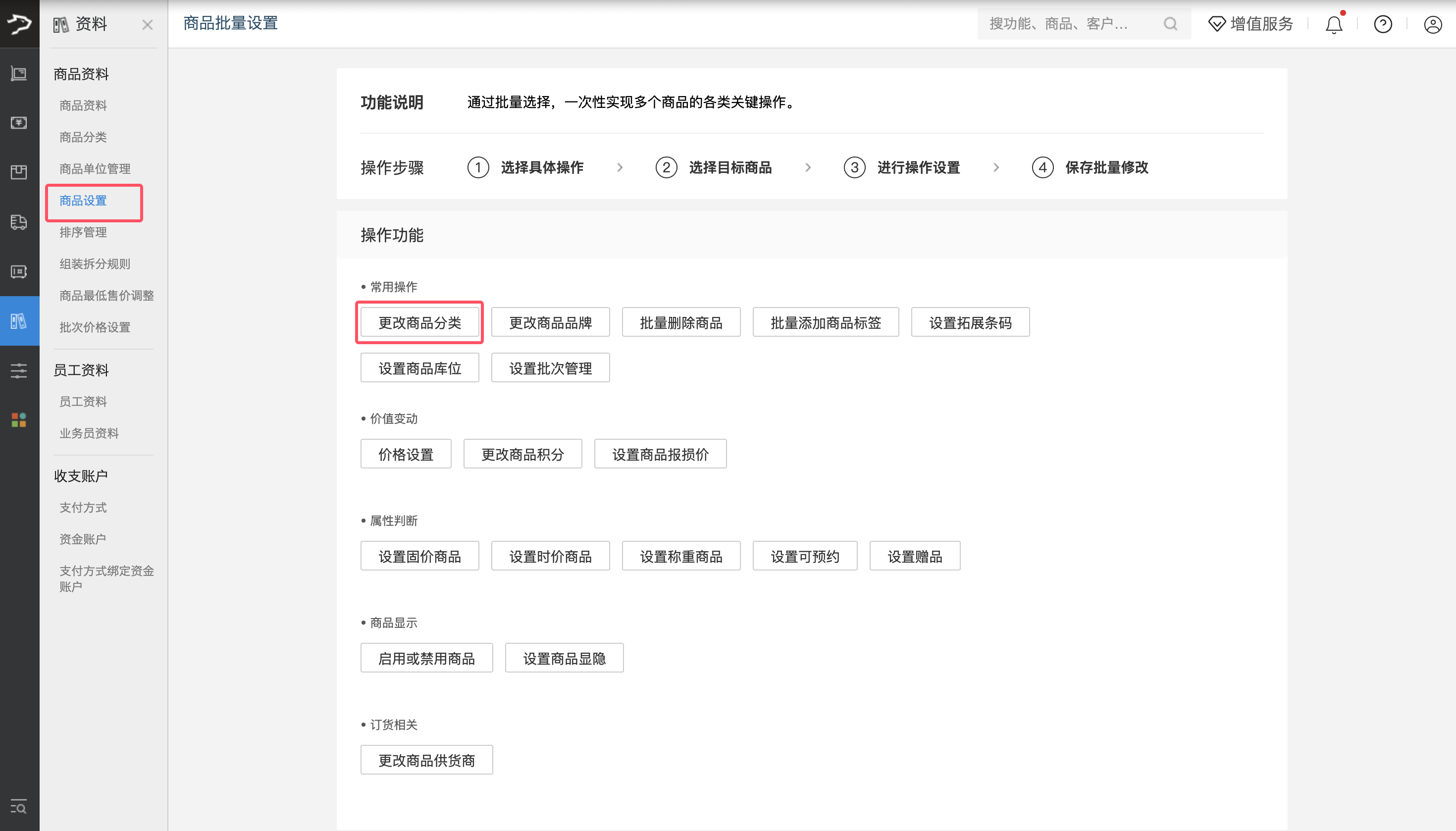
Task: Click the 员工资料 section heading in the sidebar
Action: (x=81, y=370)
